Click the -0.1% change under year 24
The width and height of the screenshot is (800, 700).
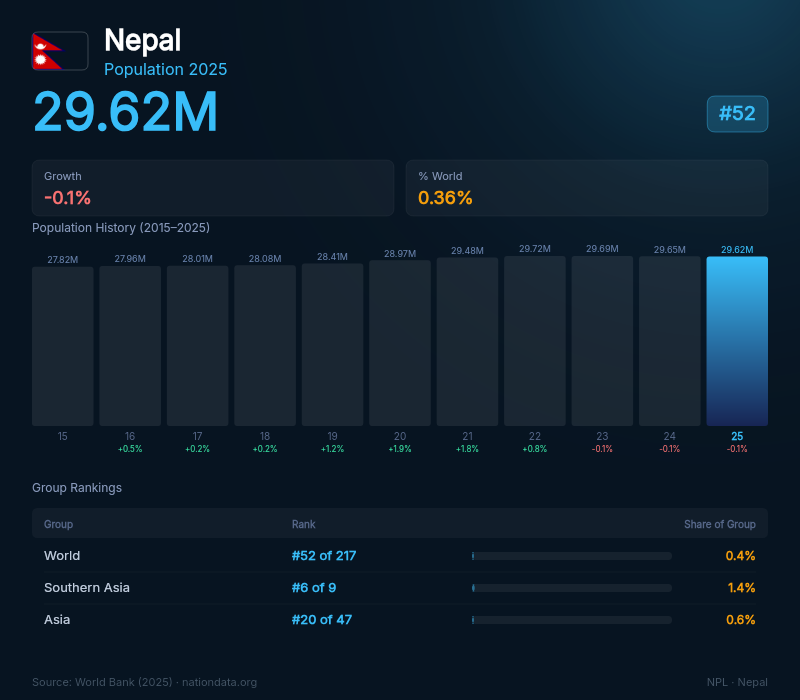(x=669, y=449)
